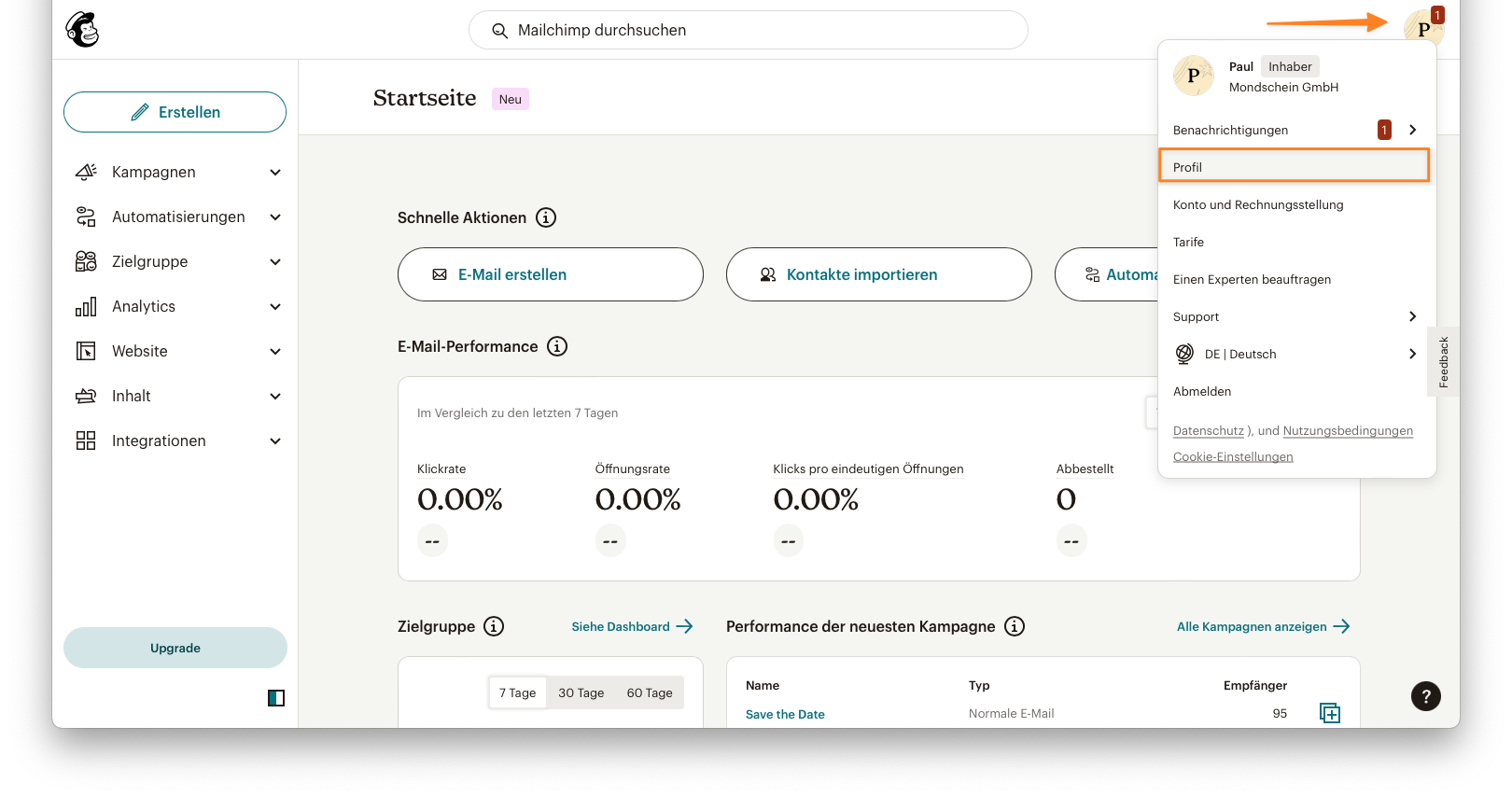1512x797 pixels.
Task: Open the vertical Feedback tab
Action: point(1444,362)
